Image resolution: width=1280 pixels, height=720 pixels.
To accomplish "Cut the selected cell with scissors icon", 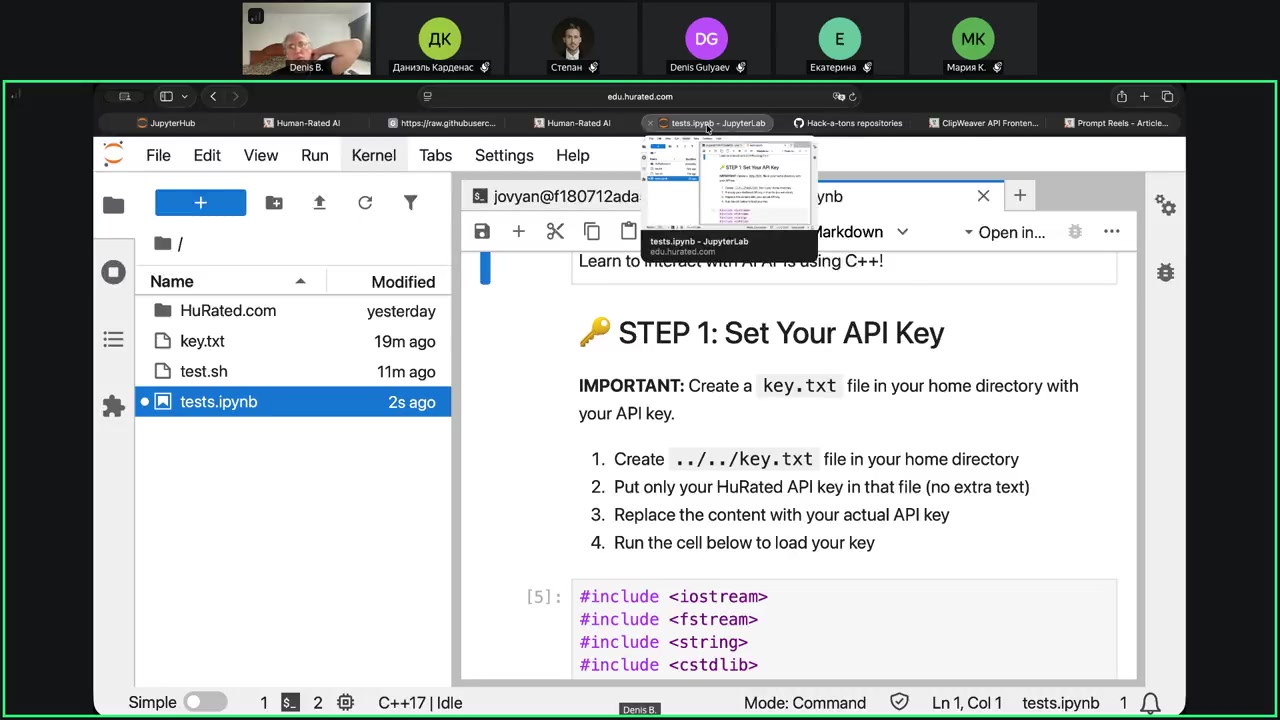I will (x=555, y=232).
